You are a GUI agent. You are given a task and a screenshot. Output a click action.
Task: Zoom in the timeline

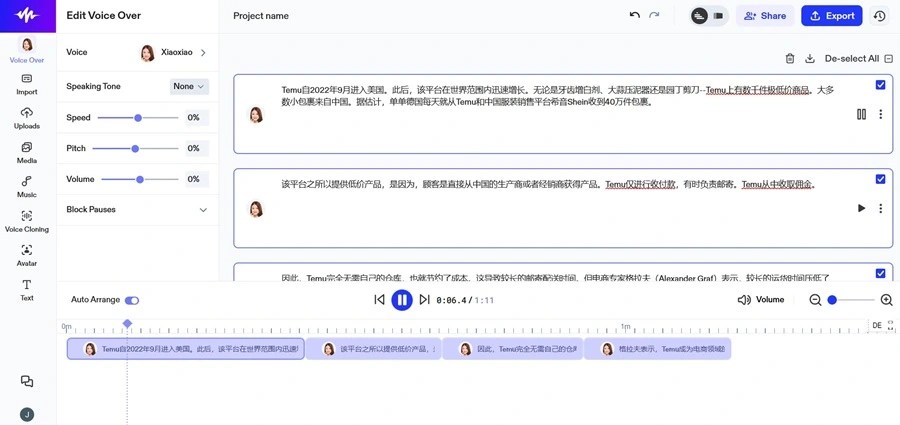click(x=886, y=300)
